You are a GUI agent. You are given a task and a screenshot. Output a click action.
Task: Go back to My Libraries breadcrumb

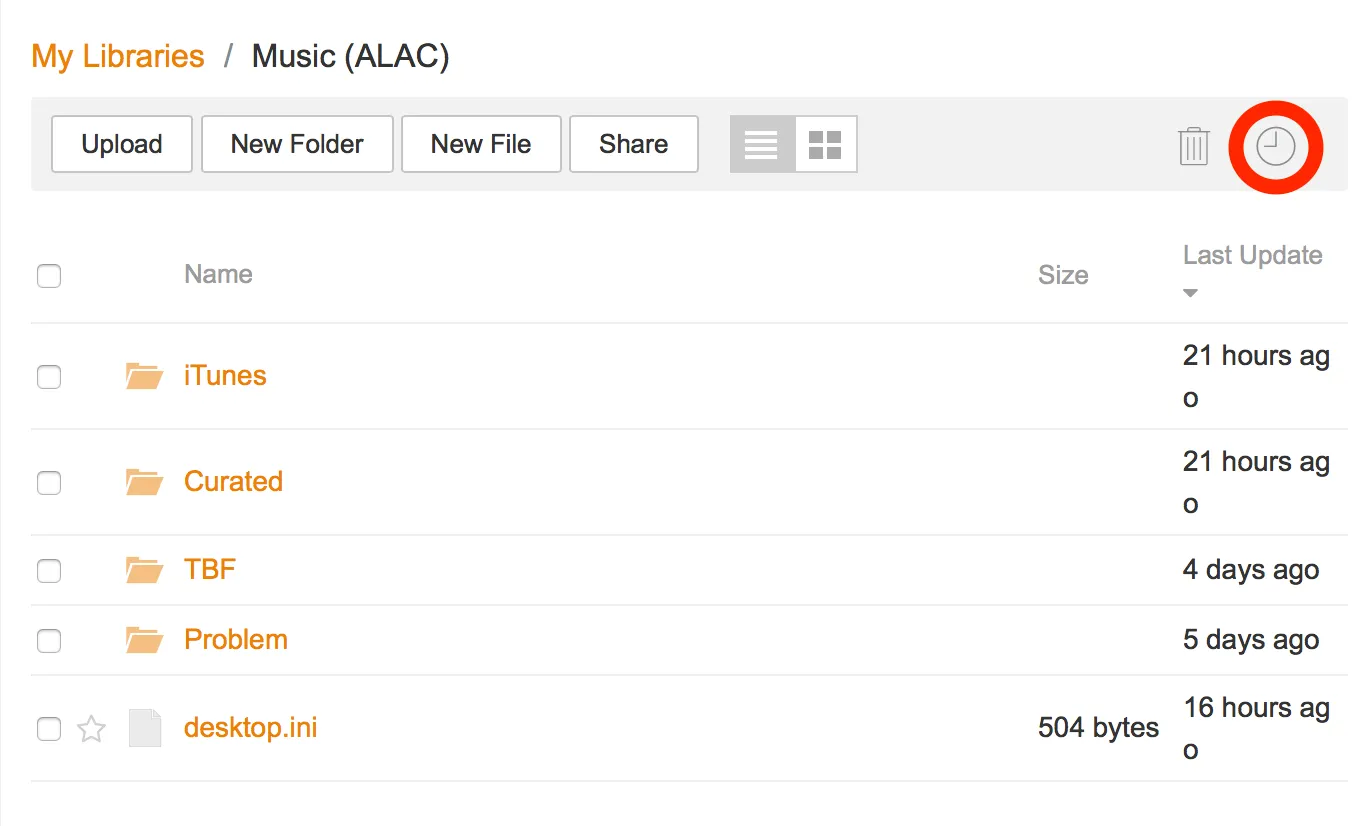point(118,56)
